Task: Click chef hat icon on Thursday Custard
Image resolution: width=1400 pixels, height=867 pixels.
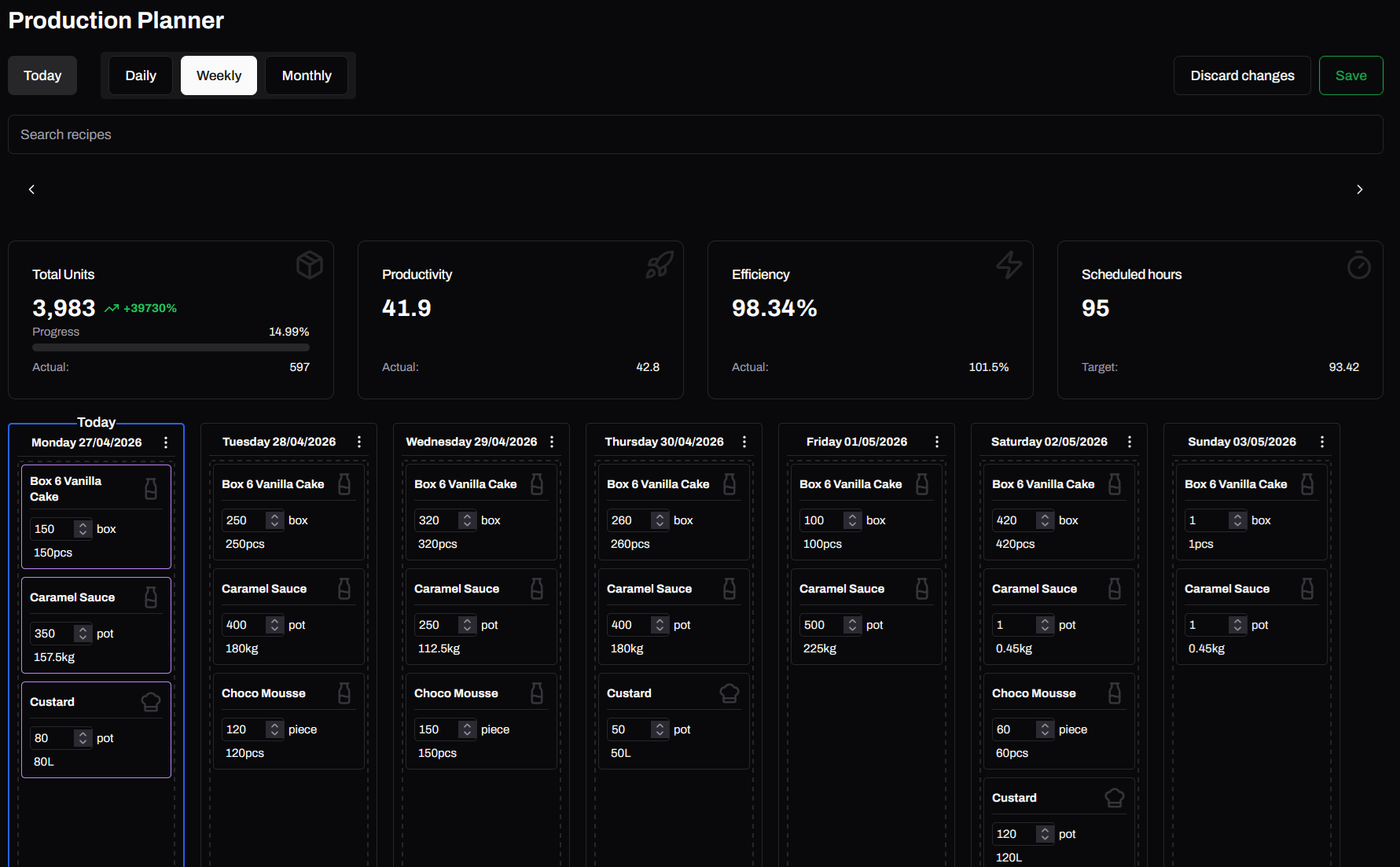Action: (729, 693)
